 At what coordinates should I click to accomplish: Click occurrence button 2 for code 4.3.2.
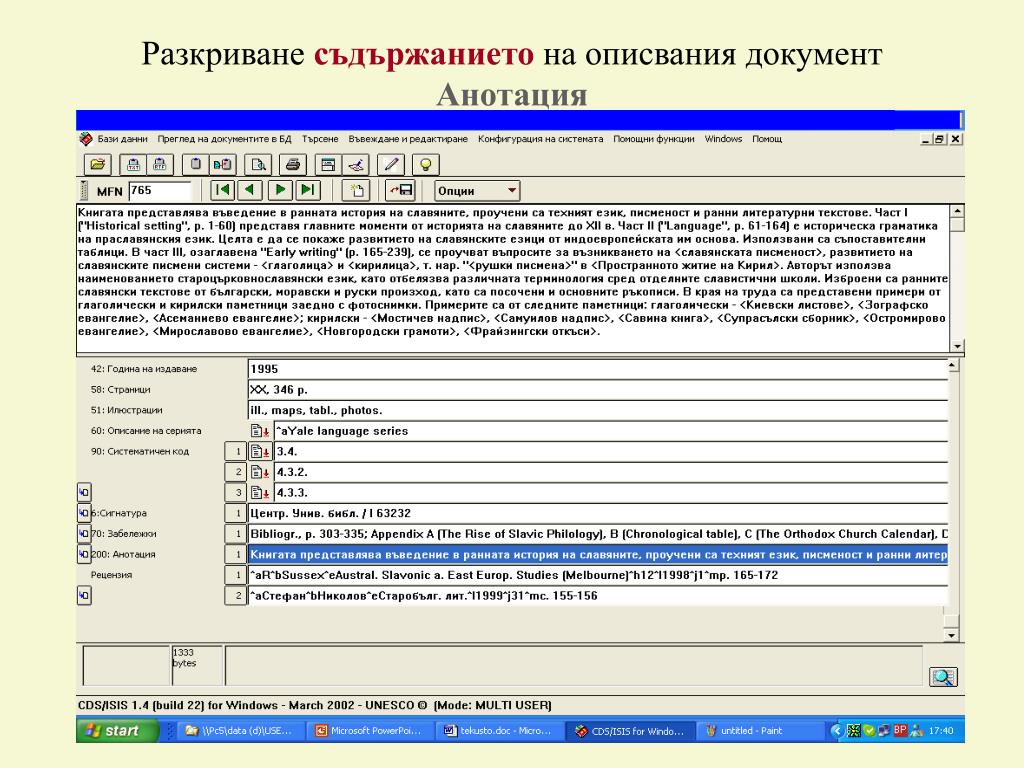click(x=236, y=472)
